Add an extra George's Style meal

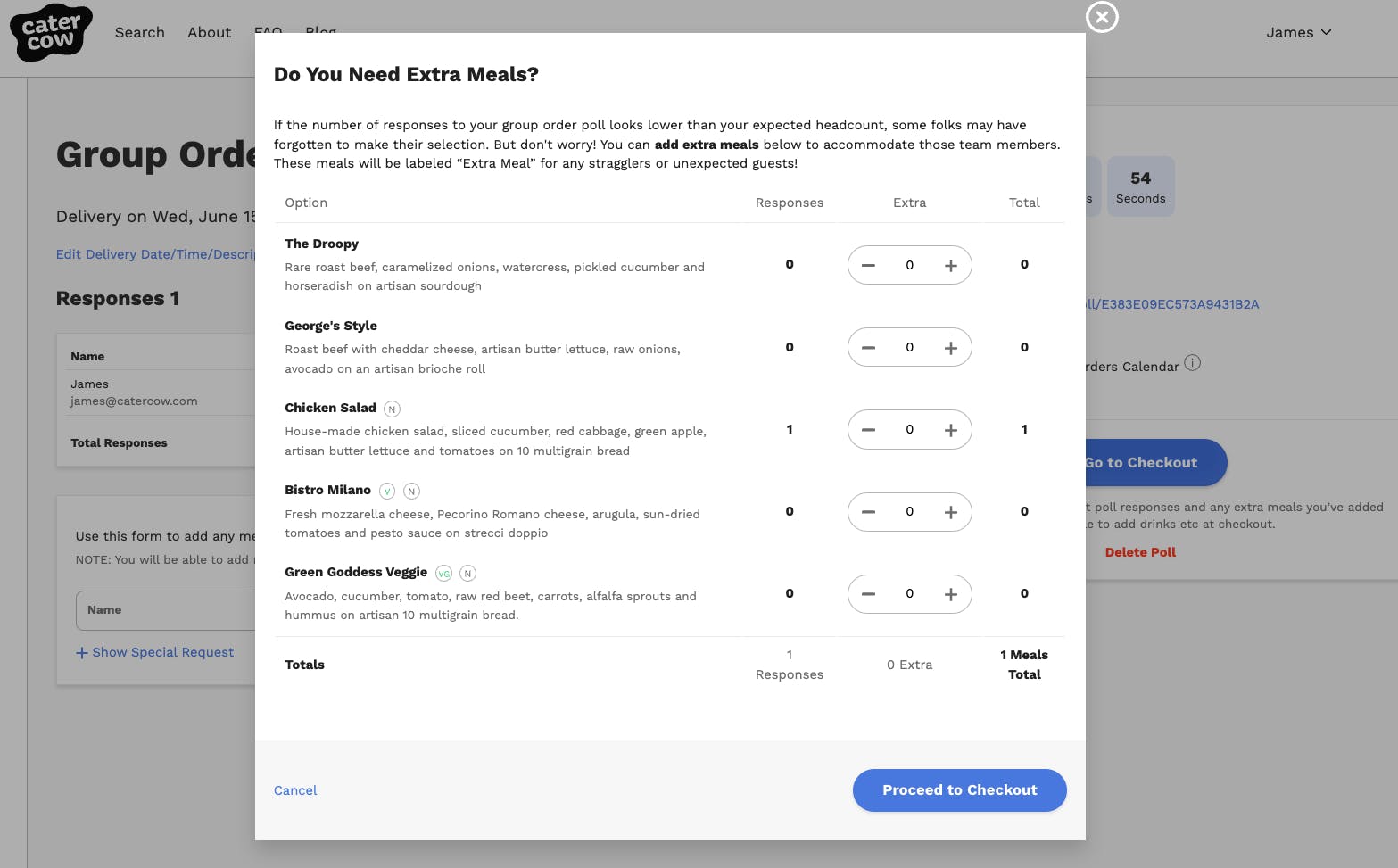click(x=950, y=348)
